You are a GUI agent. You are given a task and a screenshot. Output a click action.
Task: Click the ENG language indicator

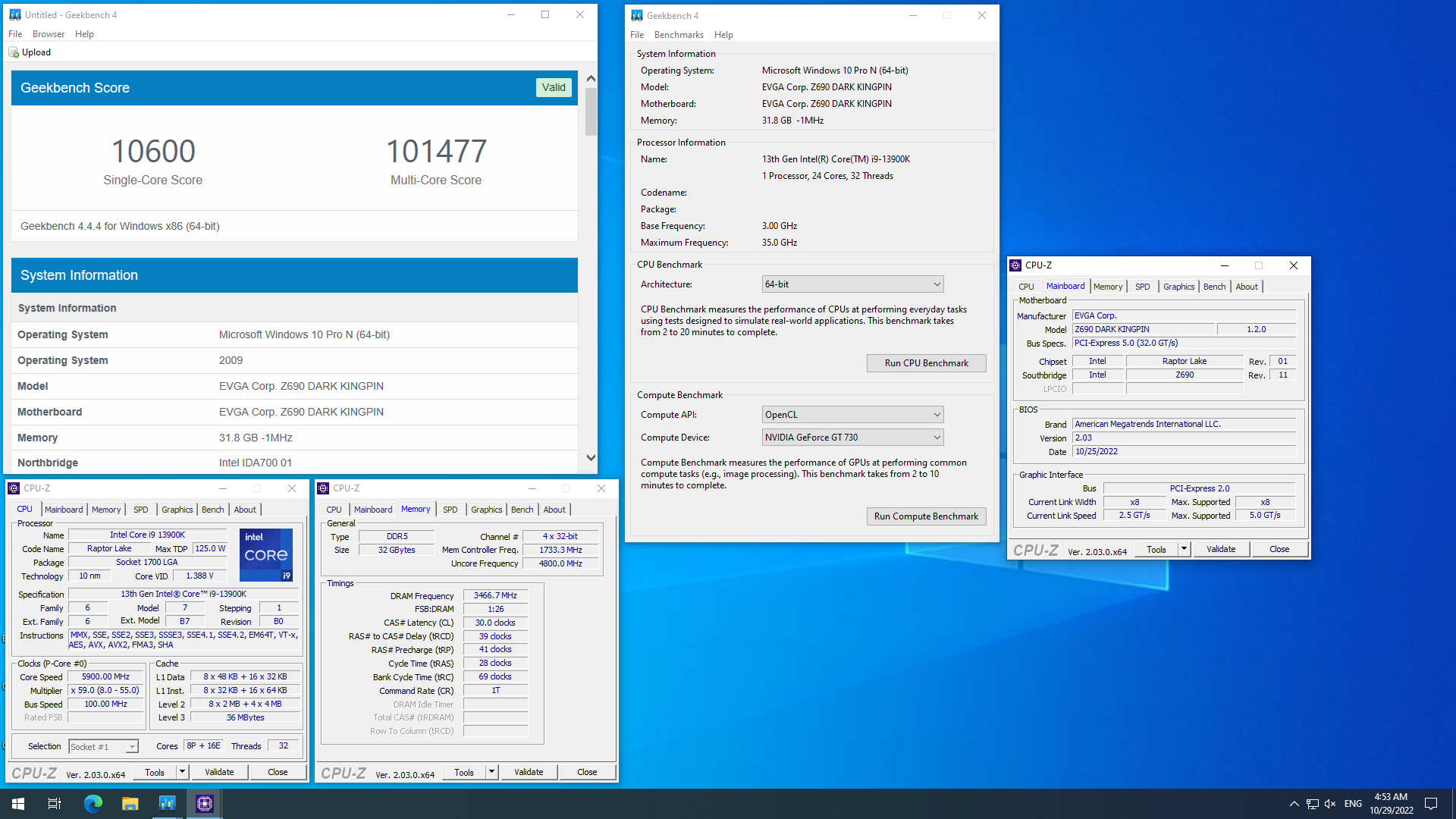[1353, 804]
